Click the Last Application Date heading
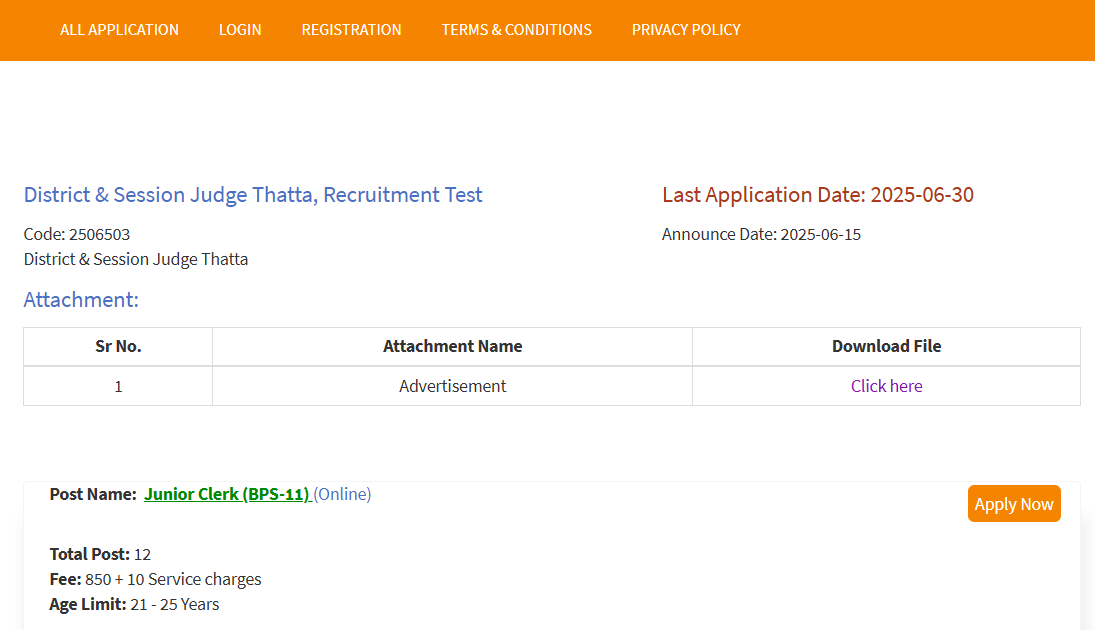 pyautogui.click(x=817, y=195)
